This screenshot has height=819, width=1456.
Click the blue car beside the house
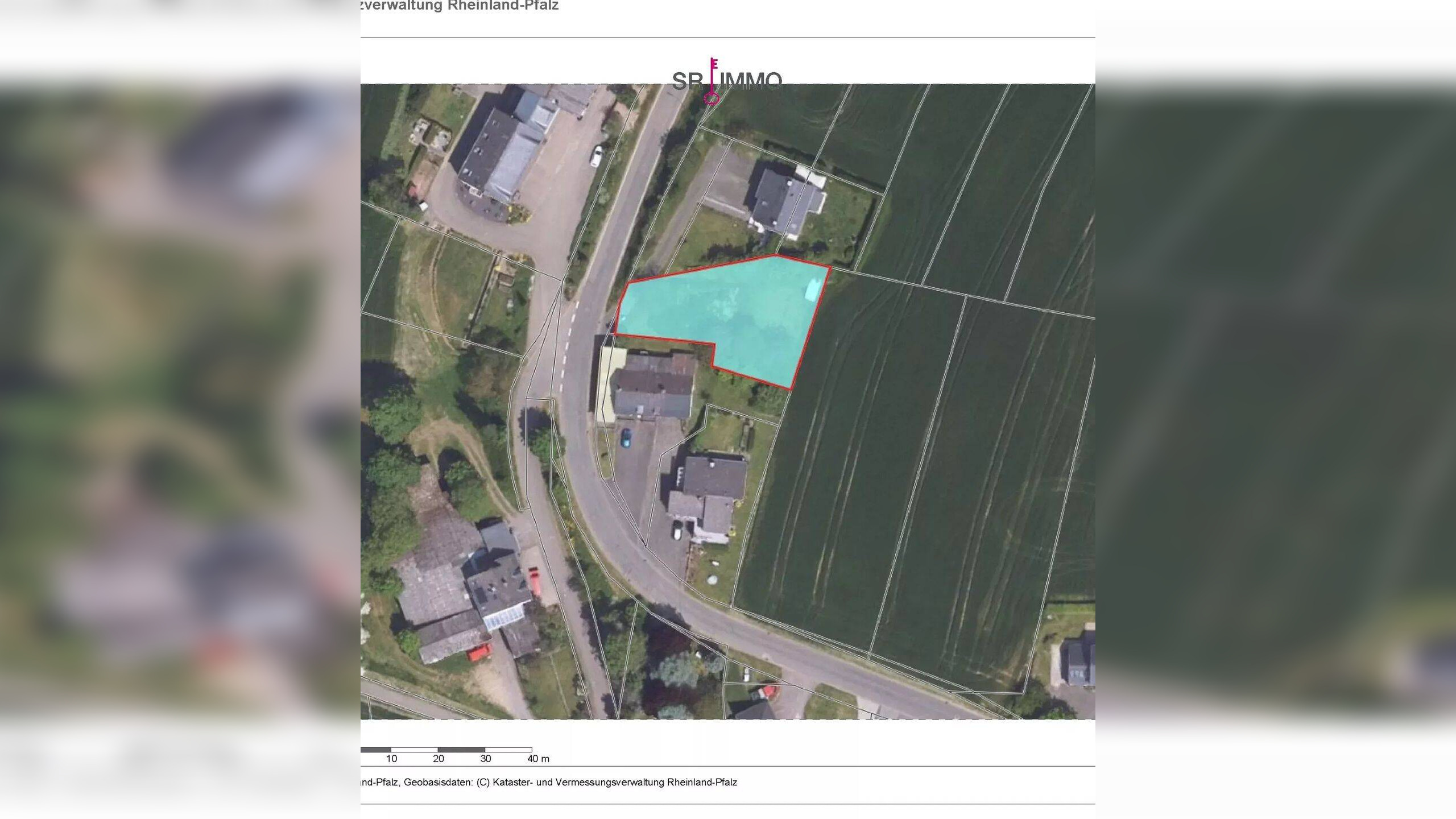point(626,438)
